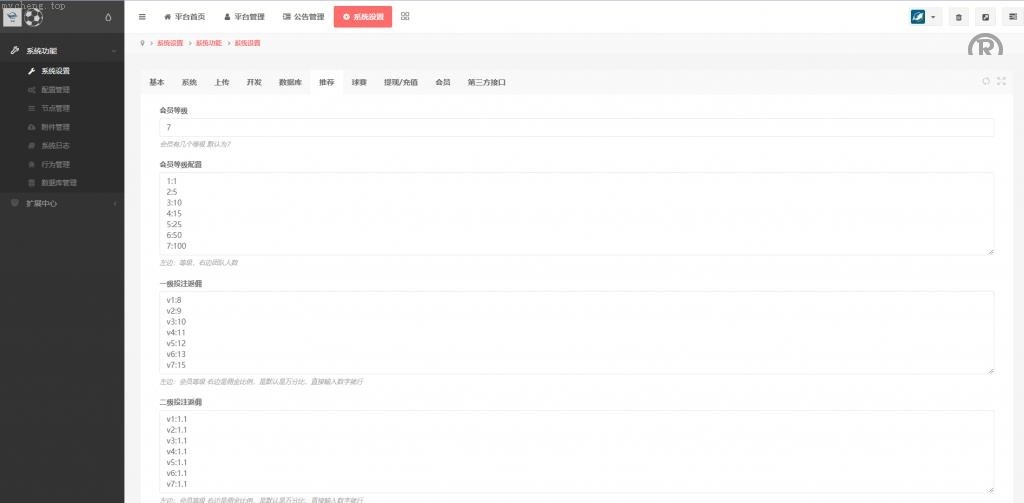The height and width of the screenshot is (503, 1024).
Task: Click the external link icon in top bar
Action: 985,17
